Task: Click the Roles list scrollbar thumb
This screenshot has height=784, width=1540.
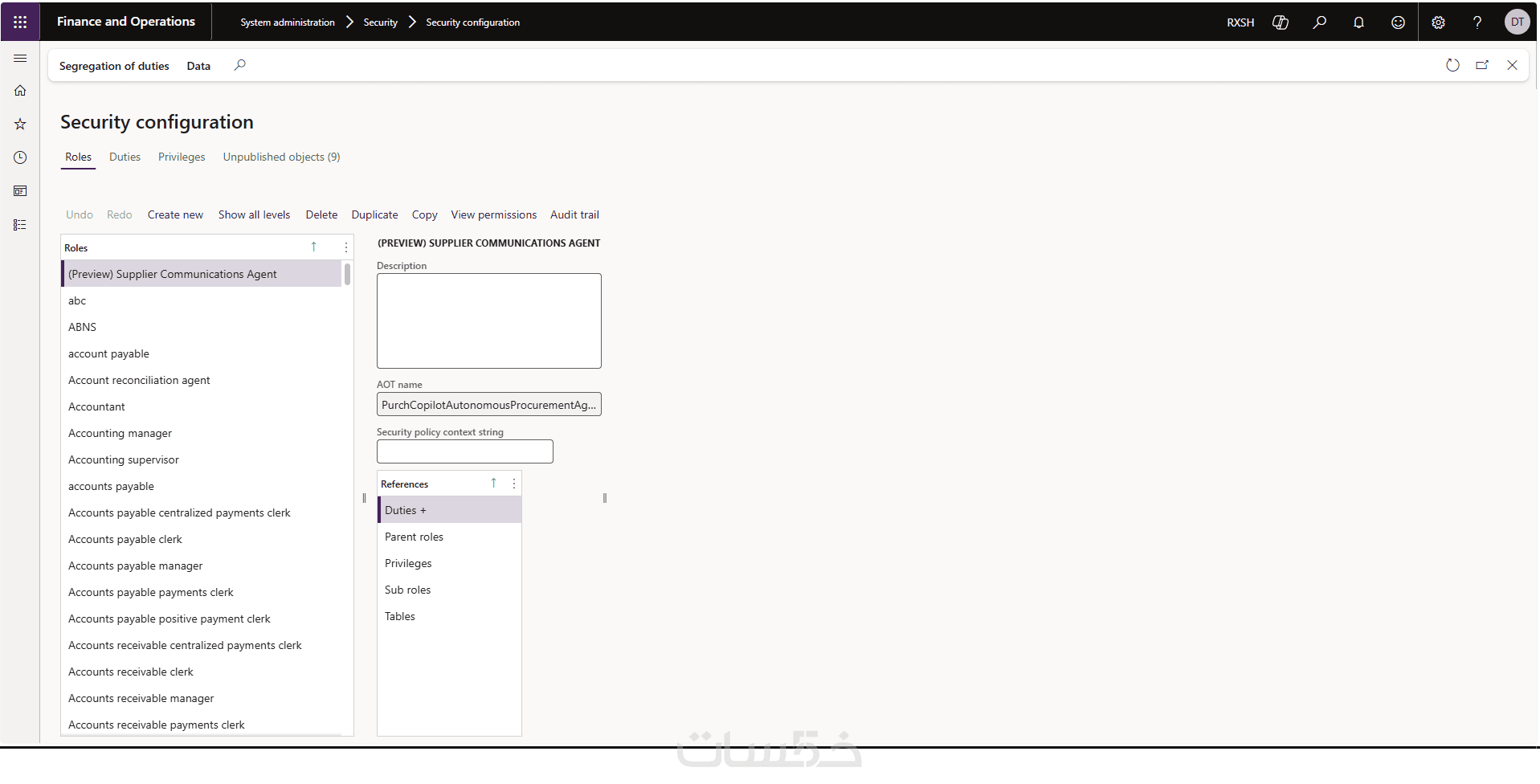Action: [347, 275]
